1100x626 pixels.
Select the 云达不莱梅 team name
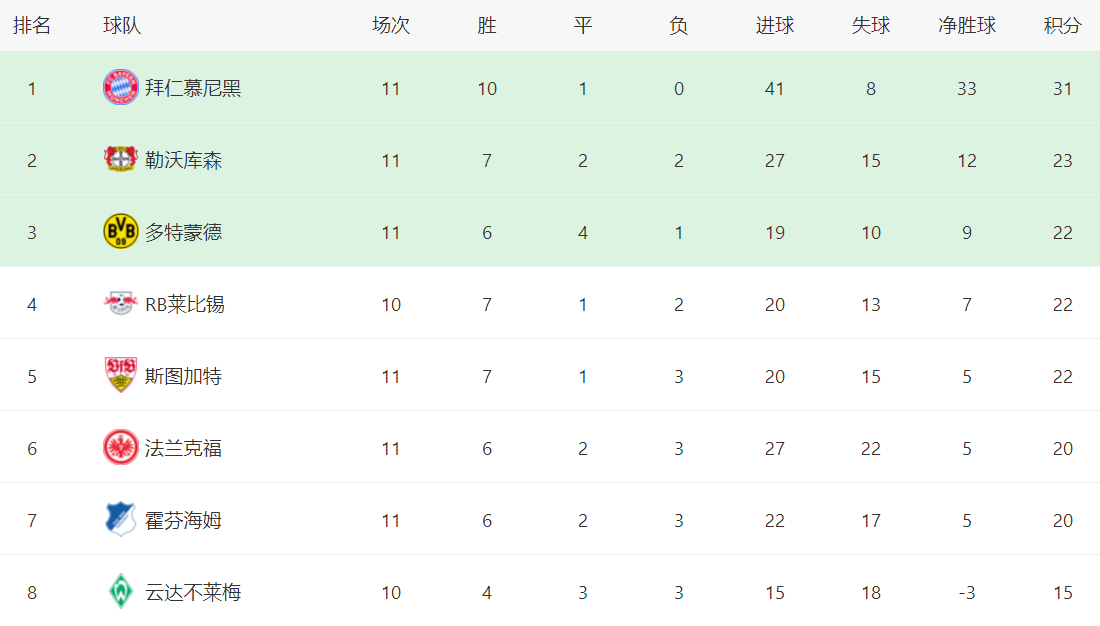click(x=193, y=592)
